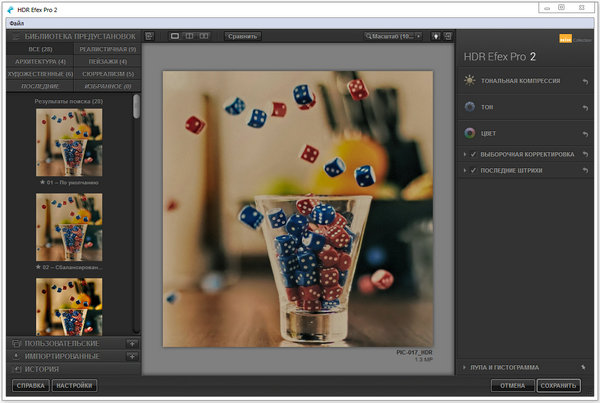Switch to split preview view
This screenshot has width=600, height=403.
pyautogui.click(x=190, y=36)
